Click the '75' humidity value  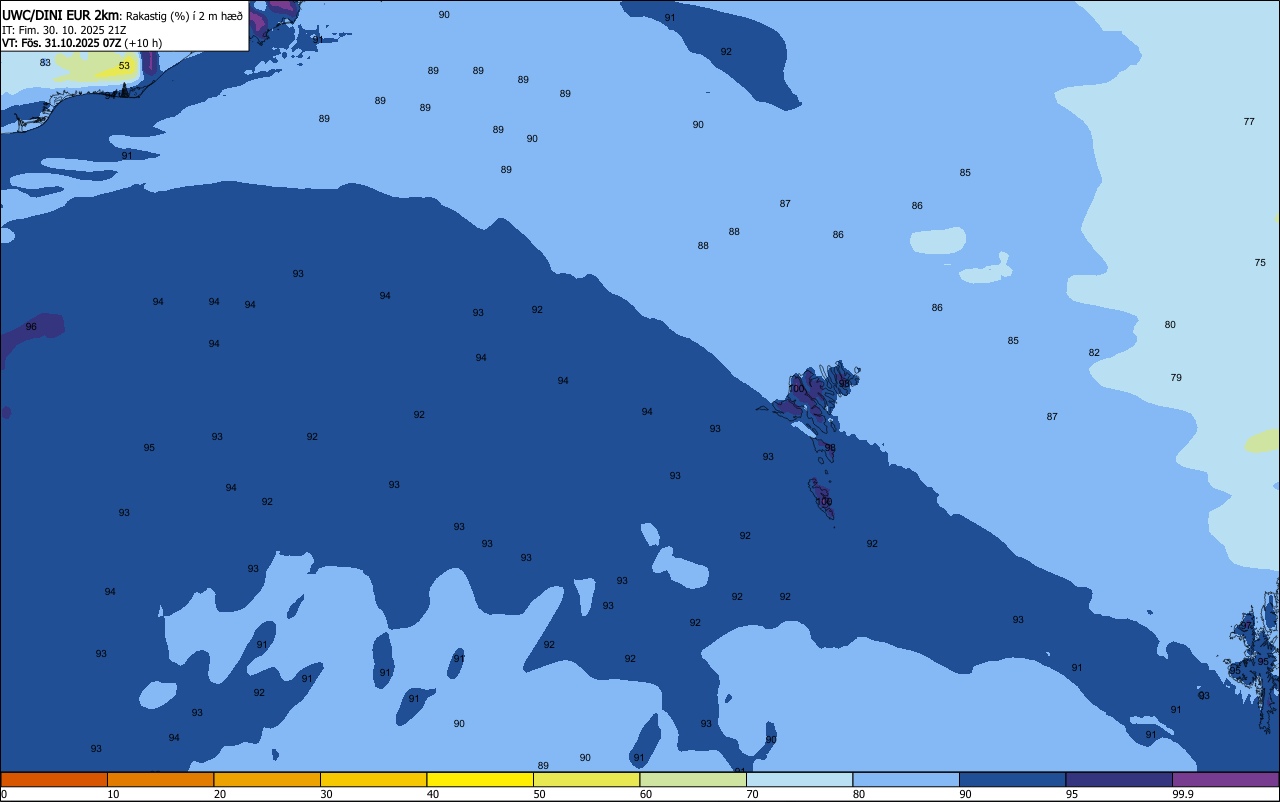tap(1260, 262)
